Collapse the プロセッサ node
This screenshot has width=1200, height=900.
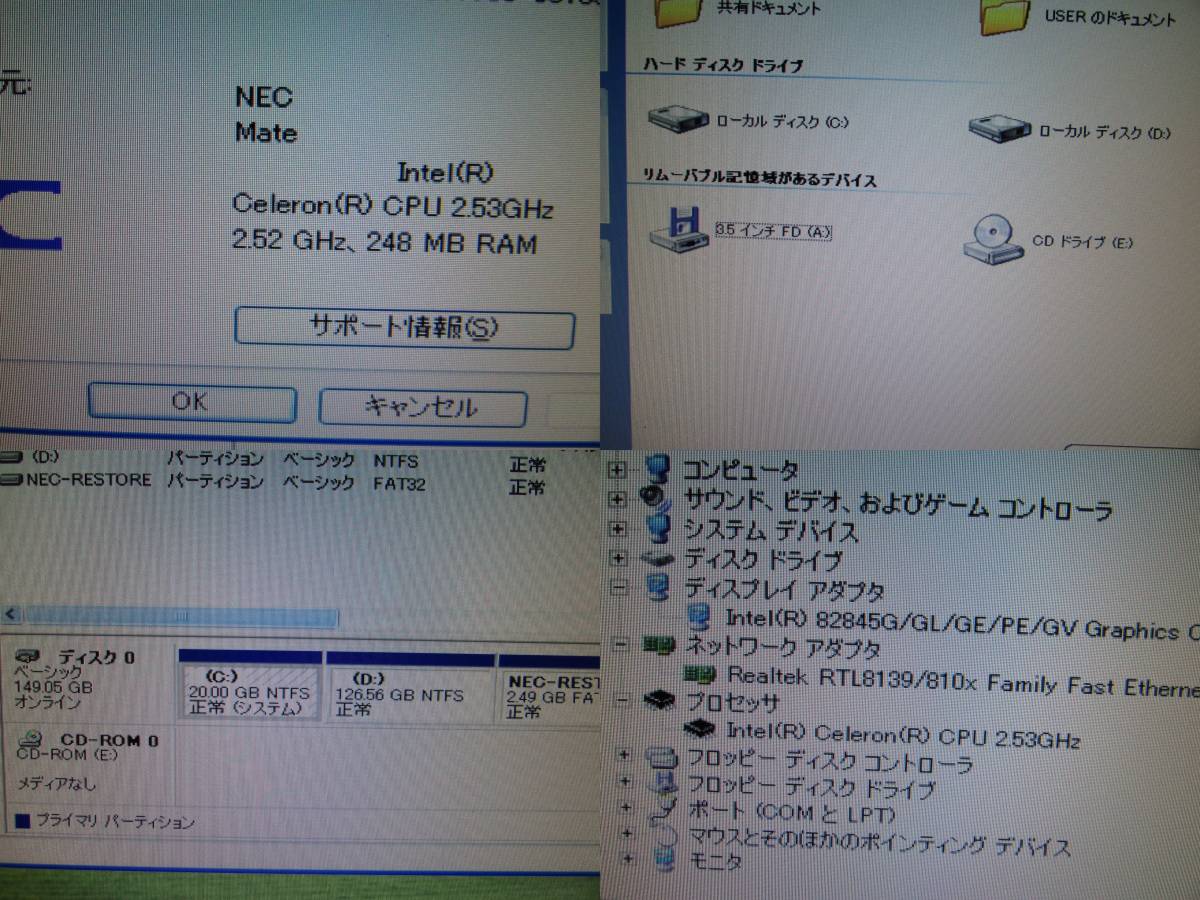click(x=623, y=700)
